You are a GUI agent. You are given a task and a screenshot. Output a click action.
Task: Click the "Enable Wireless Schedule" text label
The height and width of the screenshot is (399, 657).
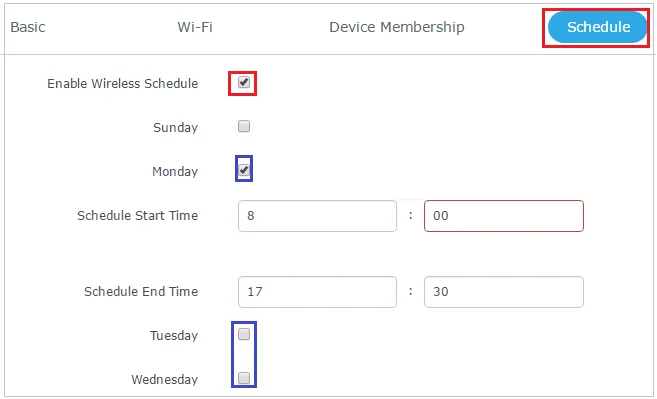pyautogui.click(x=122, y=83)
